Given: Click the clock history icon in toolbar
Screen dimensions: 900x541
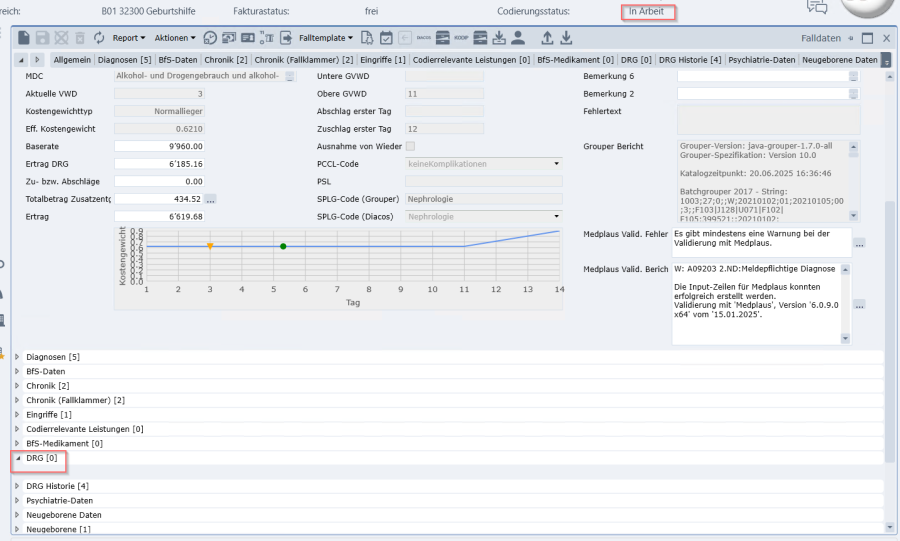Looking at the screenshot, I should 210,38.
